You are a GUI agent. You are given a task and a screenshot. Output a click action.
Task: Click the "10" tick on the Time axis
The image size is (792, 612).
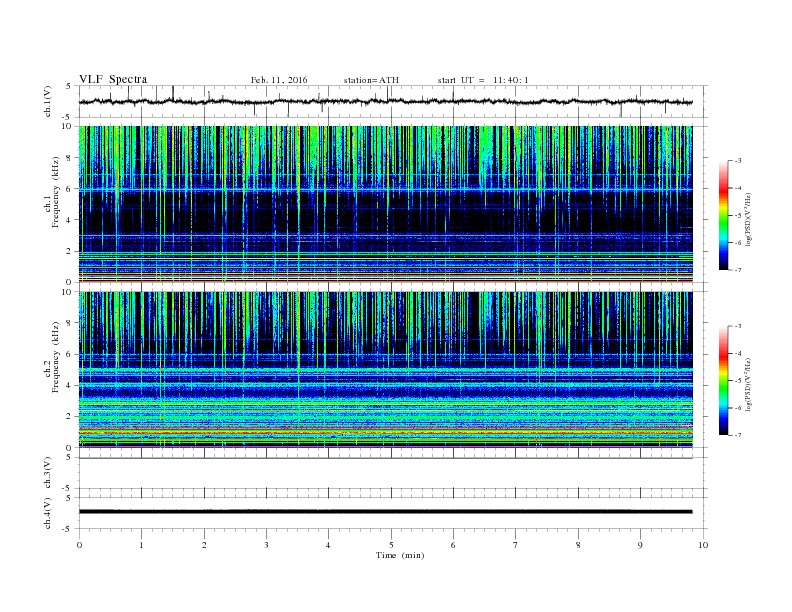tap(703, 545)
